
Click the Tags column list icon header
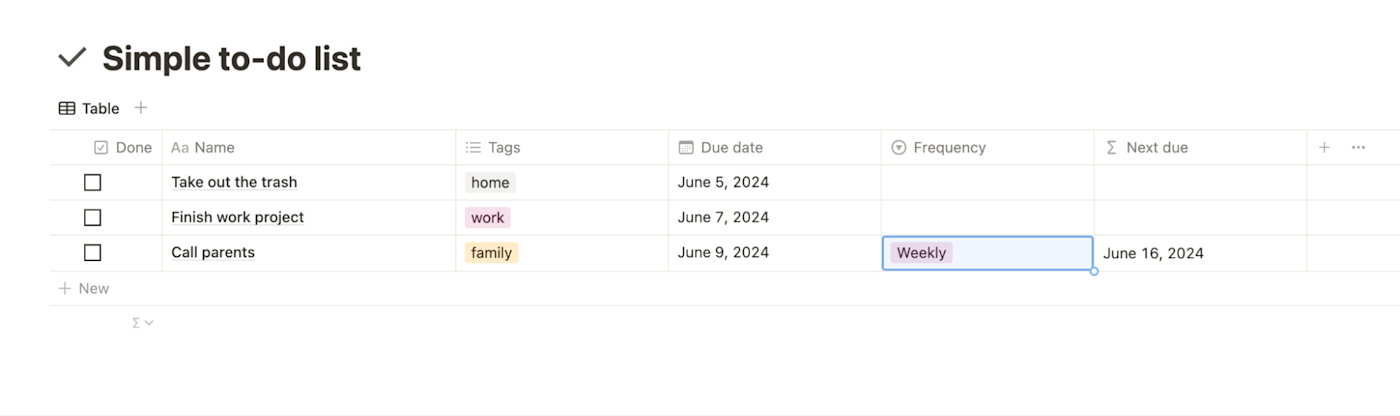493,147
